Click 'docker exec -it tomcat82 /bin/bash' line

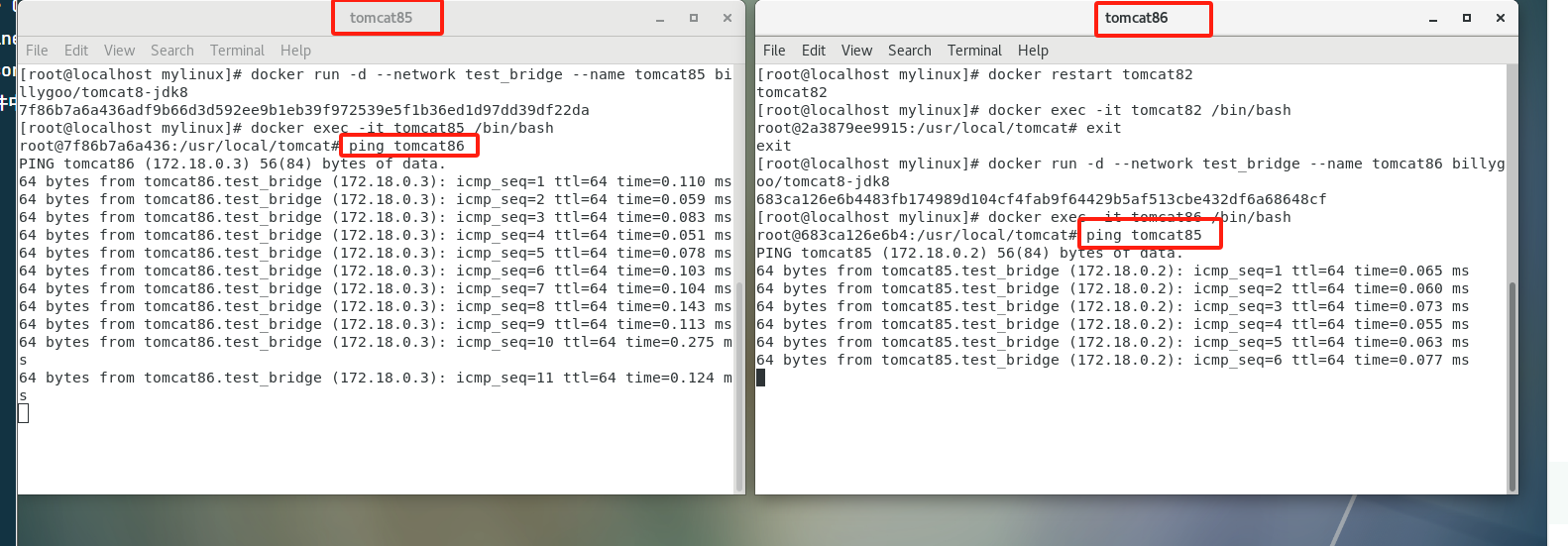click(x=1024, y=110)
